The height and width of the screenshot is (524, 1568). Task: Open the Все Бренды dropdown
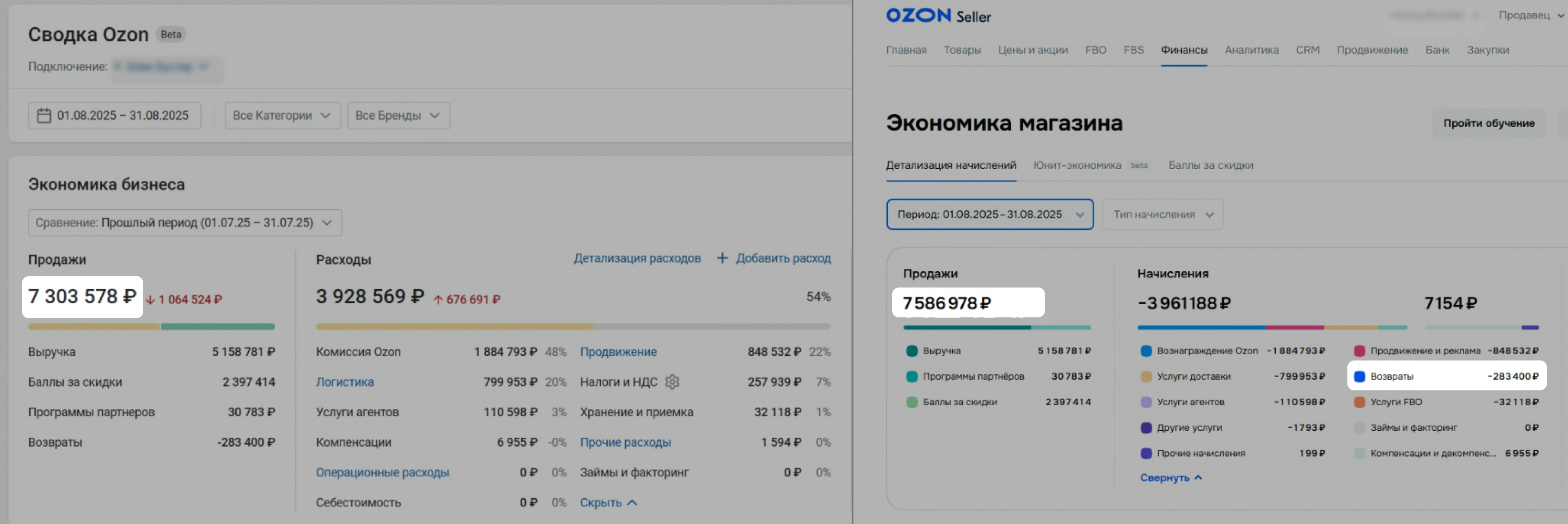[x=398, y=116]
